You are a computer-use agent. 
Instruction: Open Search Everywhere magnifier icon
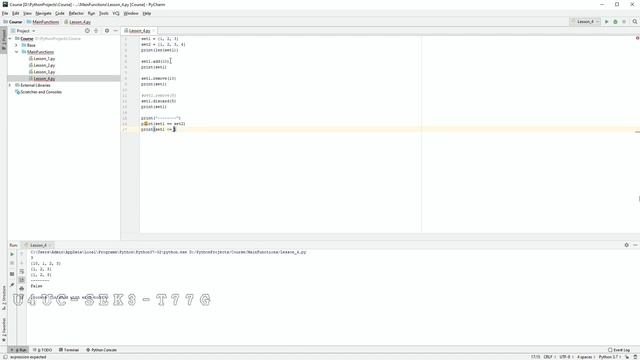point(635,22)
